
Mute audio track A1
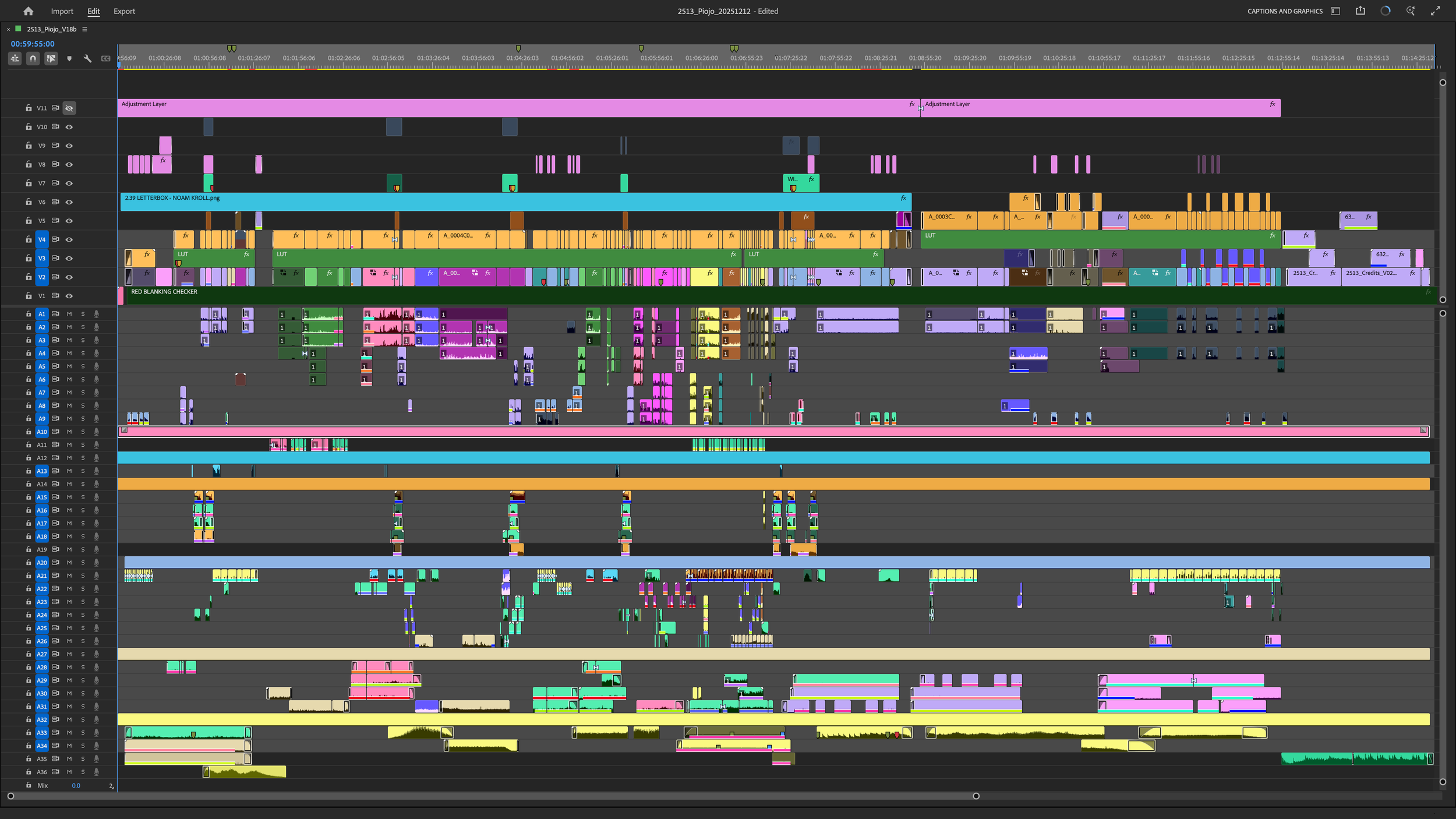pos(69,314)
